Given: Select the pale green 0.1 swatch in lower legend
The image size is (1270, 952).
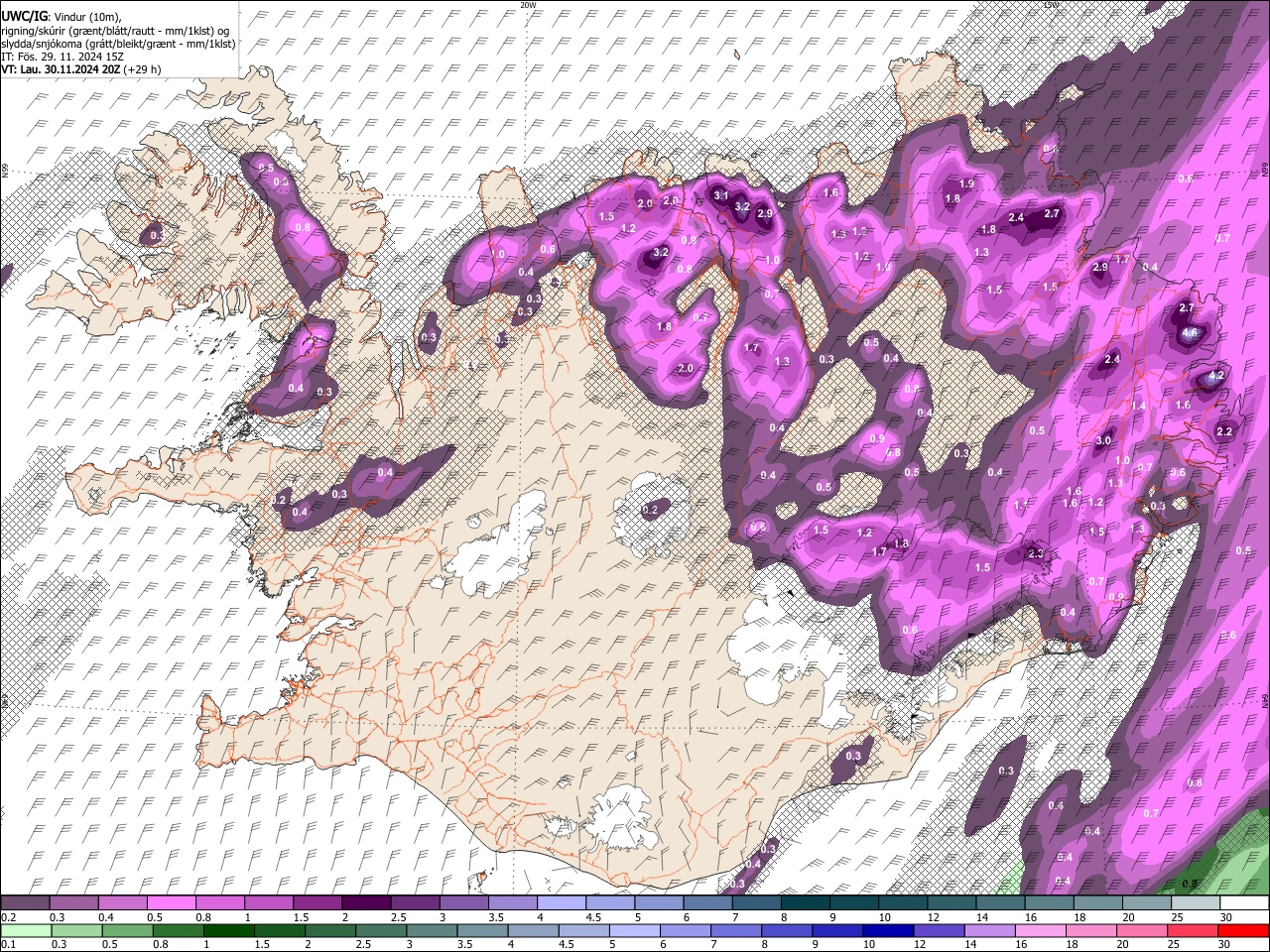Looking at the screenshot, I should pos(25,931).
